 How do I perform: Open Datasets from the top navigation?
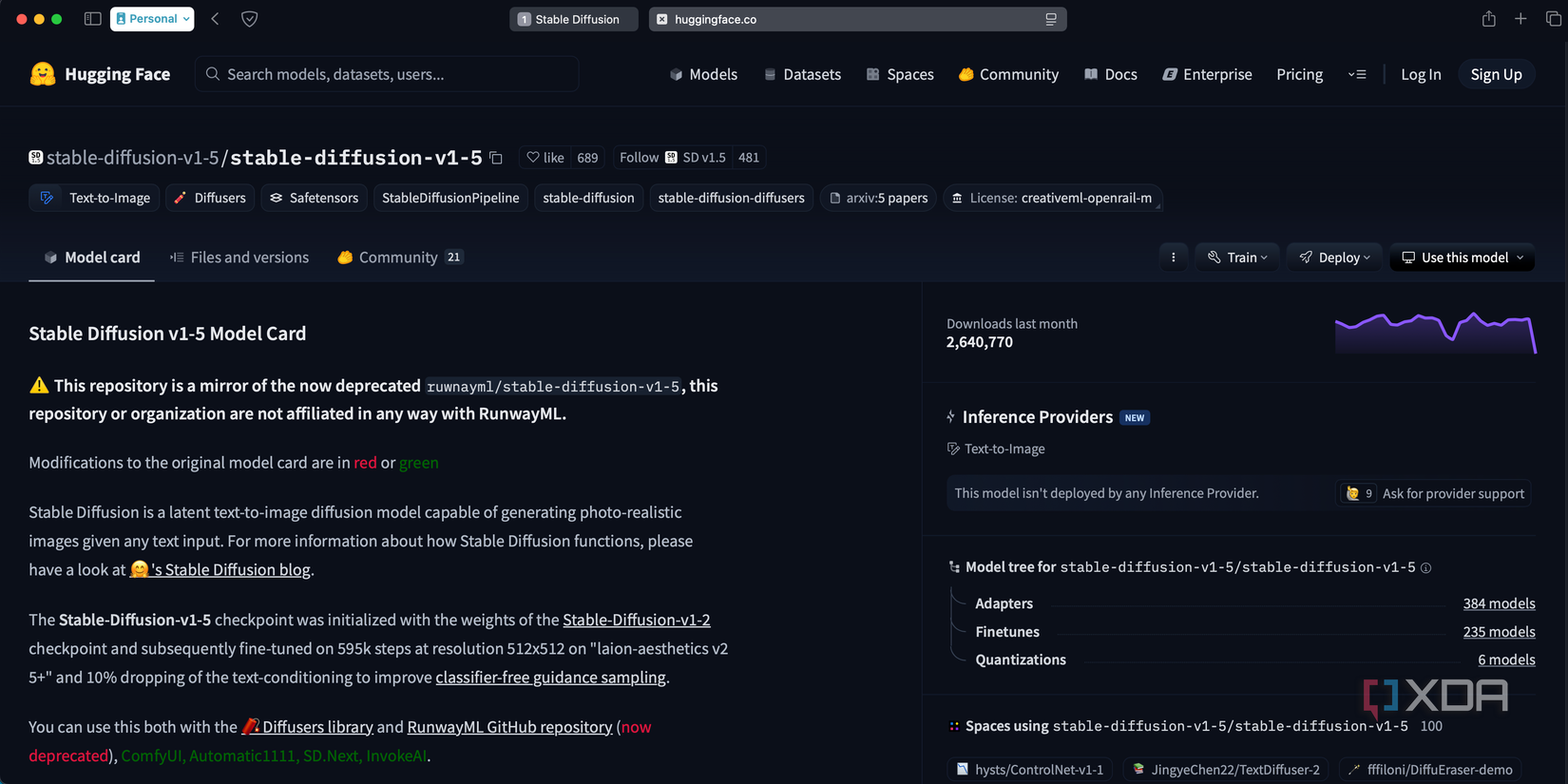[x=802, y=74]
